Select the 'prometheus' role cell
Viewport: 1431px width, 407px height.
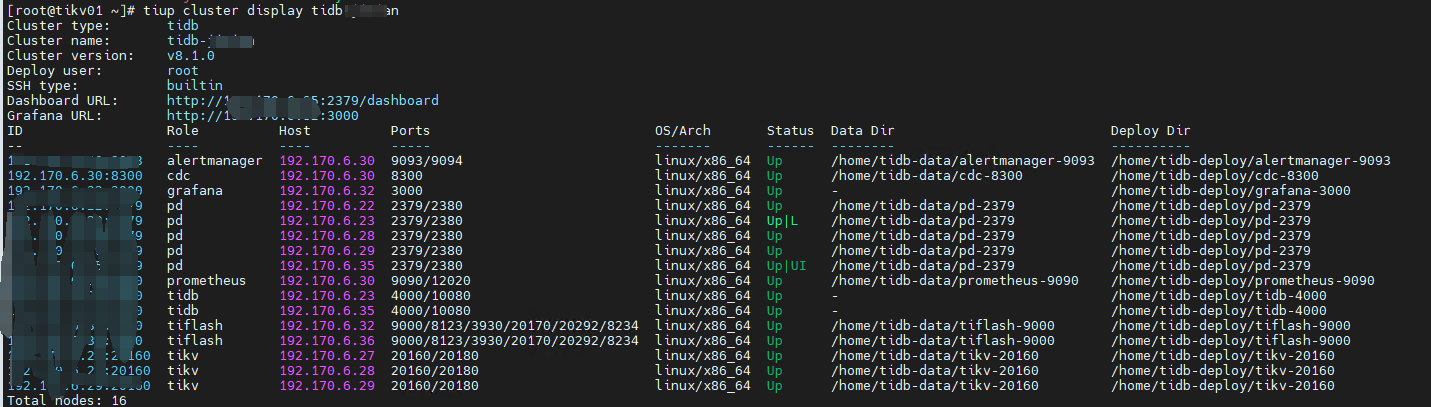pos(206,281)
